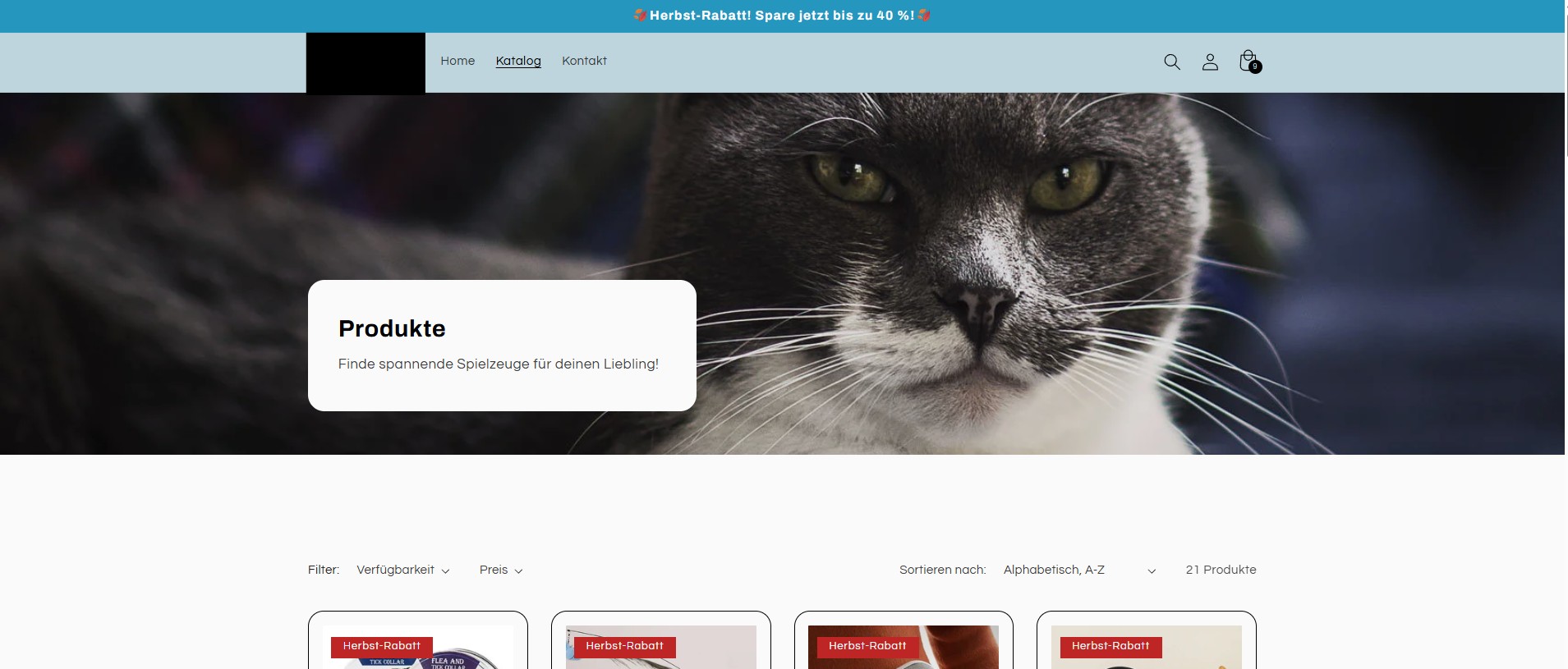The width and height of the screenshot is (1568, 669).
Task: Click the third product card's Herbst-Rabatt badge
Action: pyautogui.click(x=867, y=646)
